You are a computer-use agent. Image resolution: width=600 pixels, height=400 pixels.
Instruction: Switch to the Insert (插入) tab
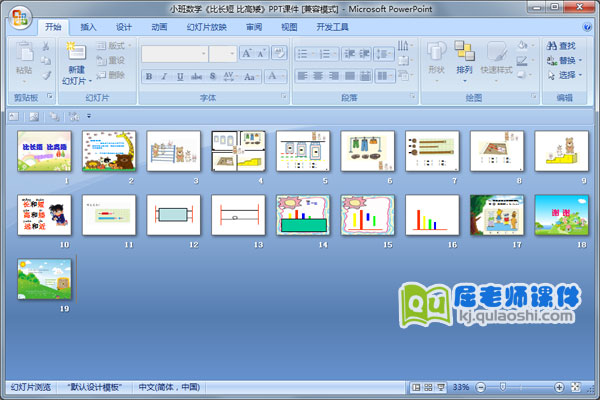click(x=88, y=27)
